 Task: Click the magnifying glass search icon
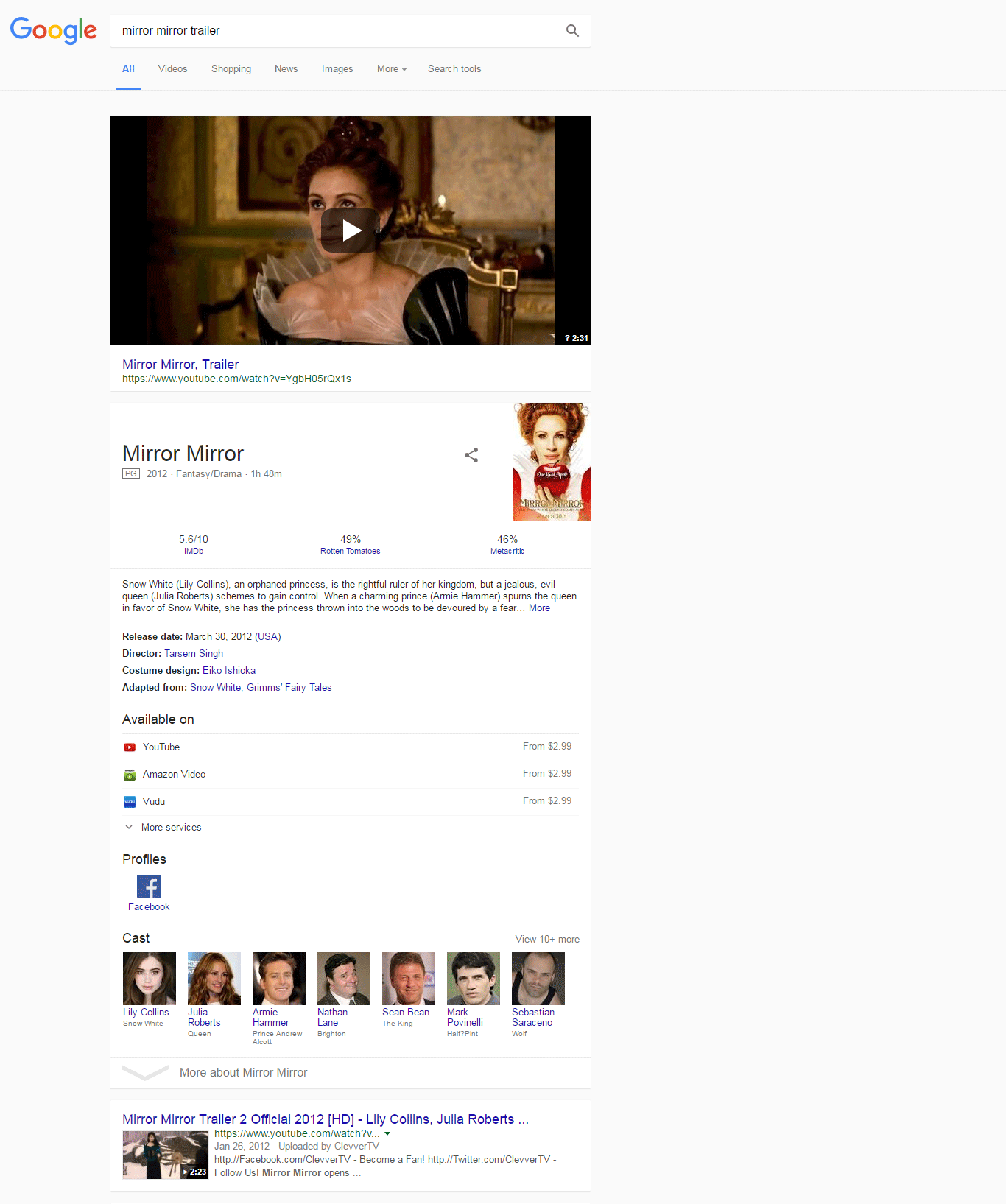pyautogui.click(x=572, y=31)
